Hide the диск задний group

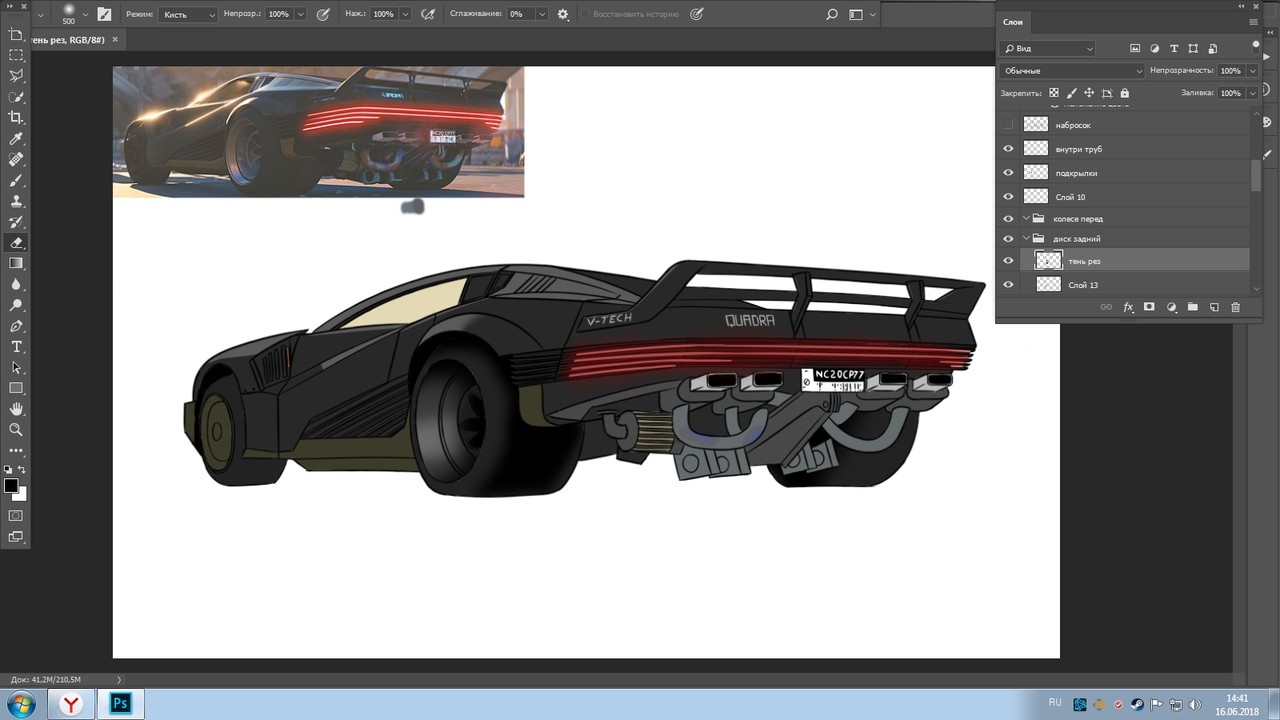[x=1008, y=239]
